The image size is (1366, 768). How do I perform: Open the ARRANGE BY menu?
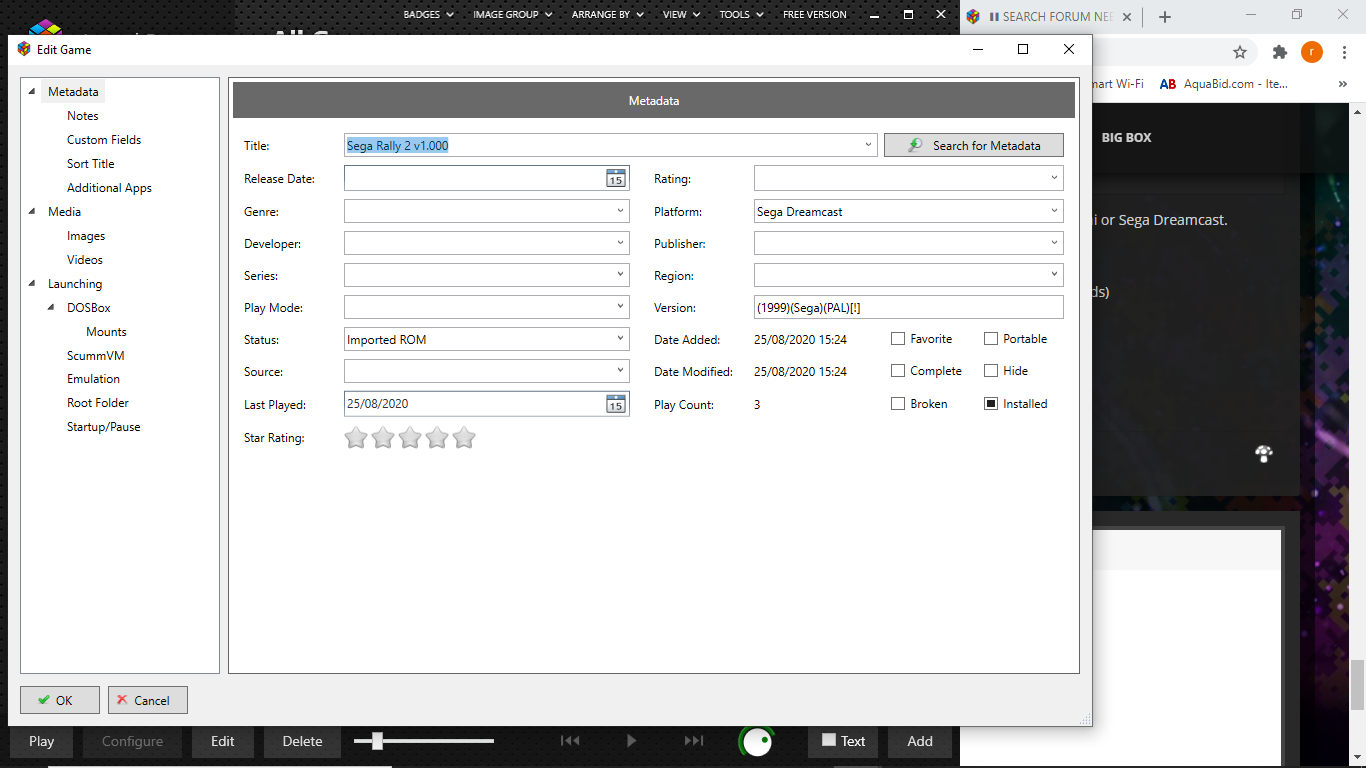(608, 15)
